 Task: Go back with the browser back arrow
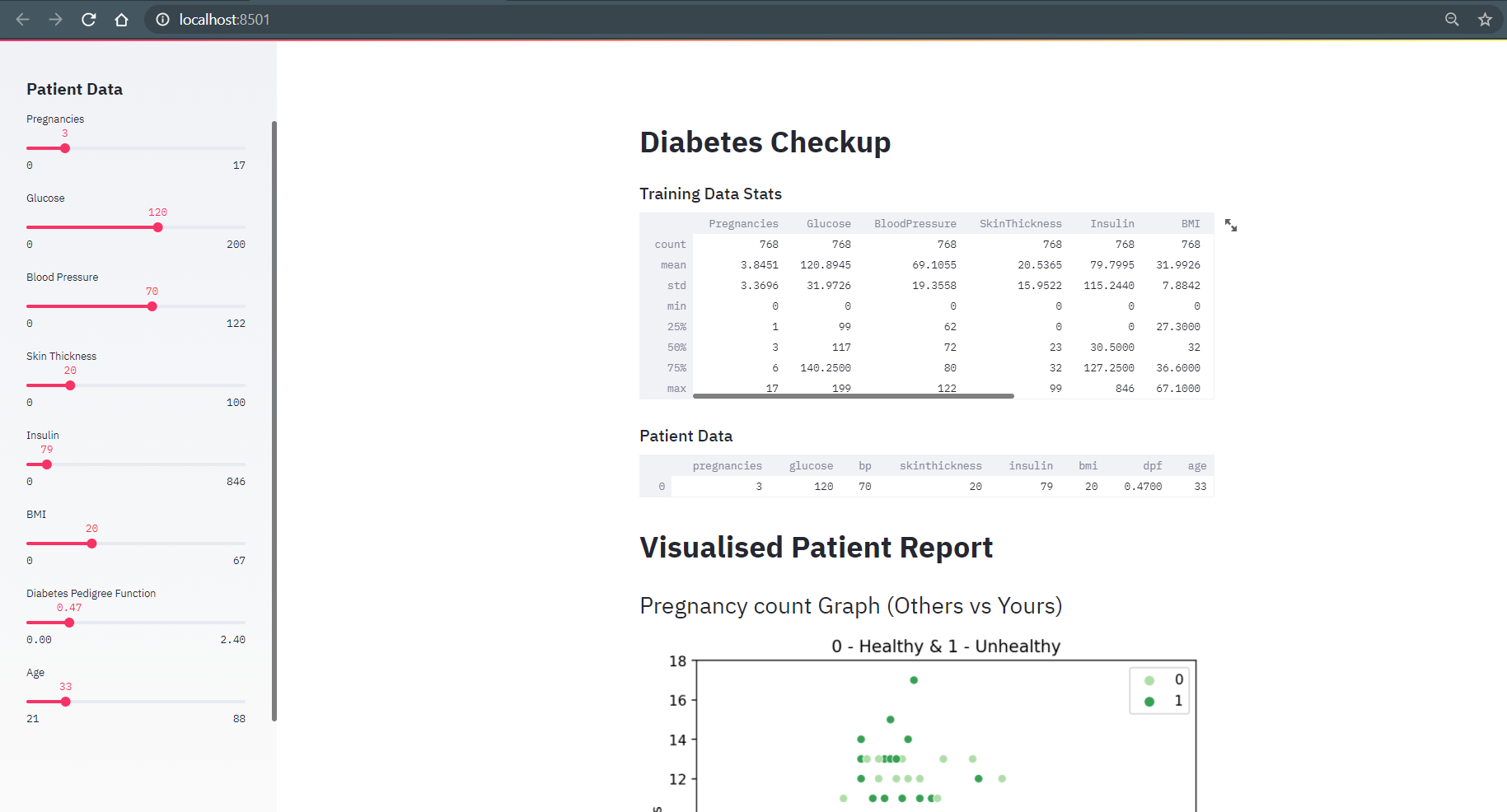pos(22,19)
